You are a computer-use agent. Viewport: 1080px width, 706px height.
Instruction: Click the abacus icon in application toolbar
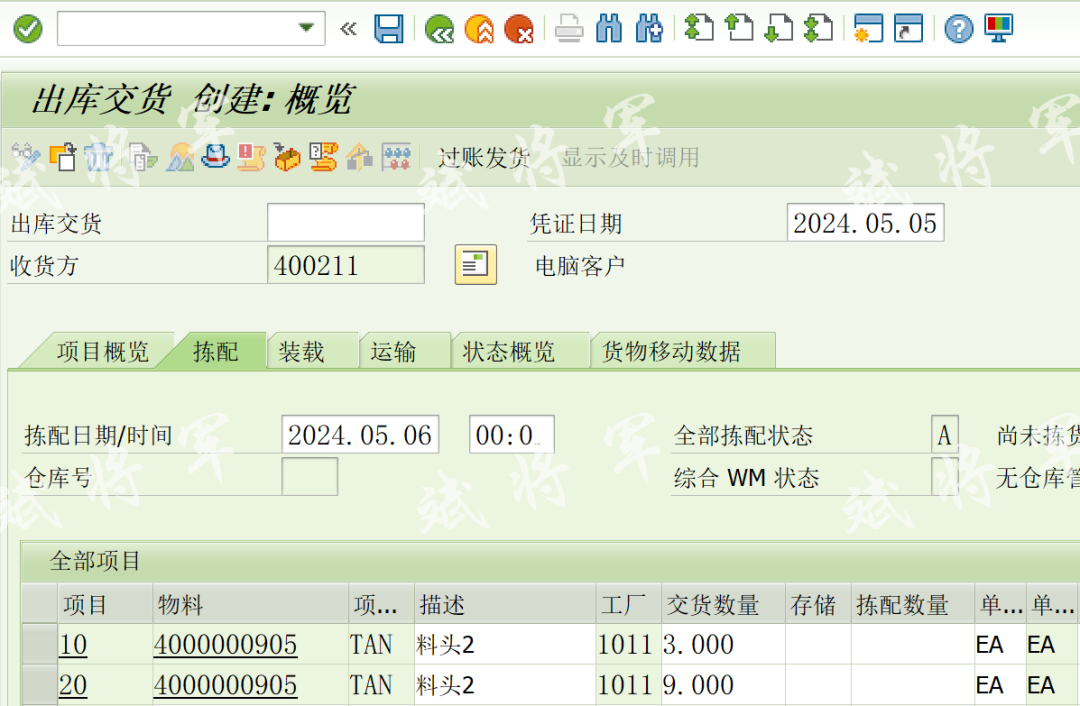[396, 157]
